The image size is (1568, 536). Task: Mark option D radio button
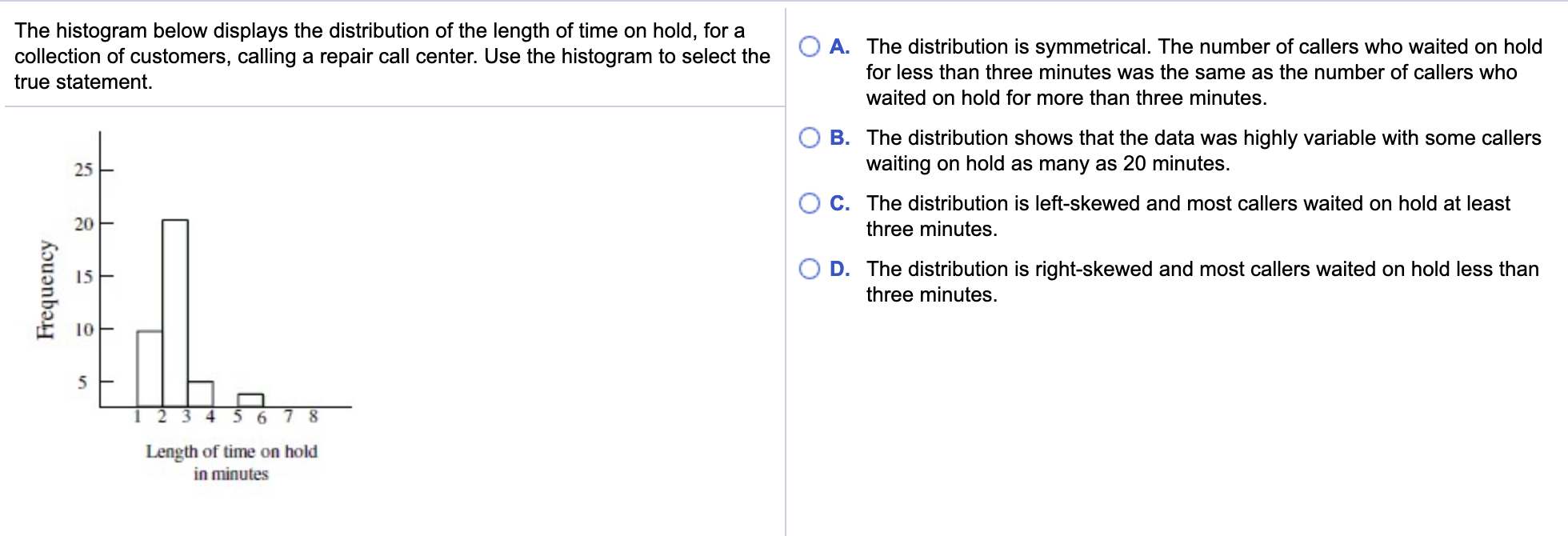810,269
